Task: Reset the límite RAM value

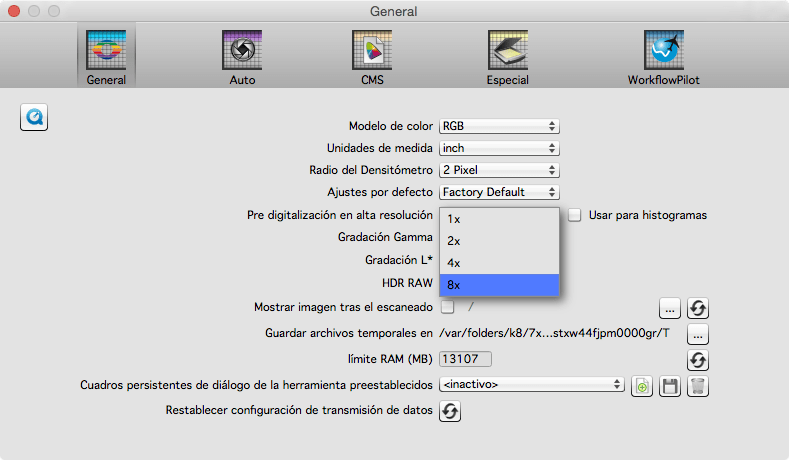Action: pos(698,359)
